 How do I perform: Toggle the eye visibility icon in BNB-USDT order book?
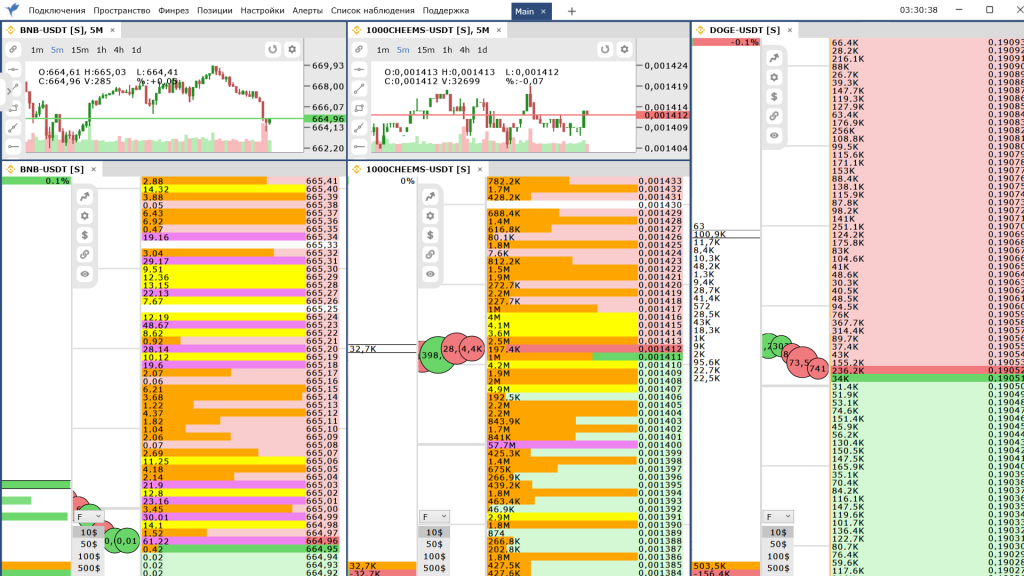click(85, 274)
